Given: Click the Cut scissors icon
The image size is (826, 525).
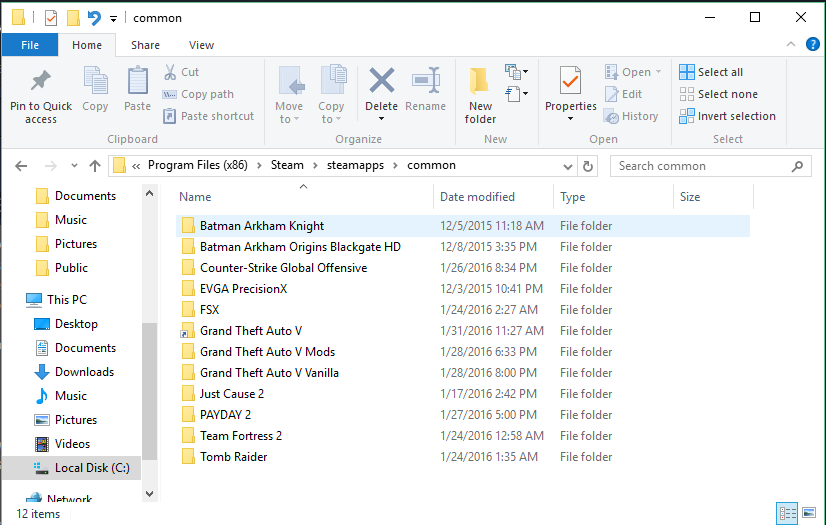Looking at the screenshot, I should 170,72.
